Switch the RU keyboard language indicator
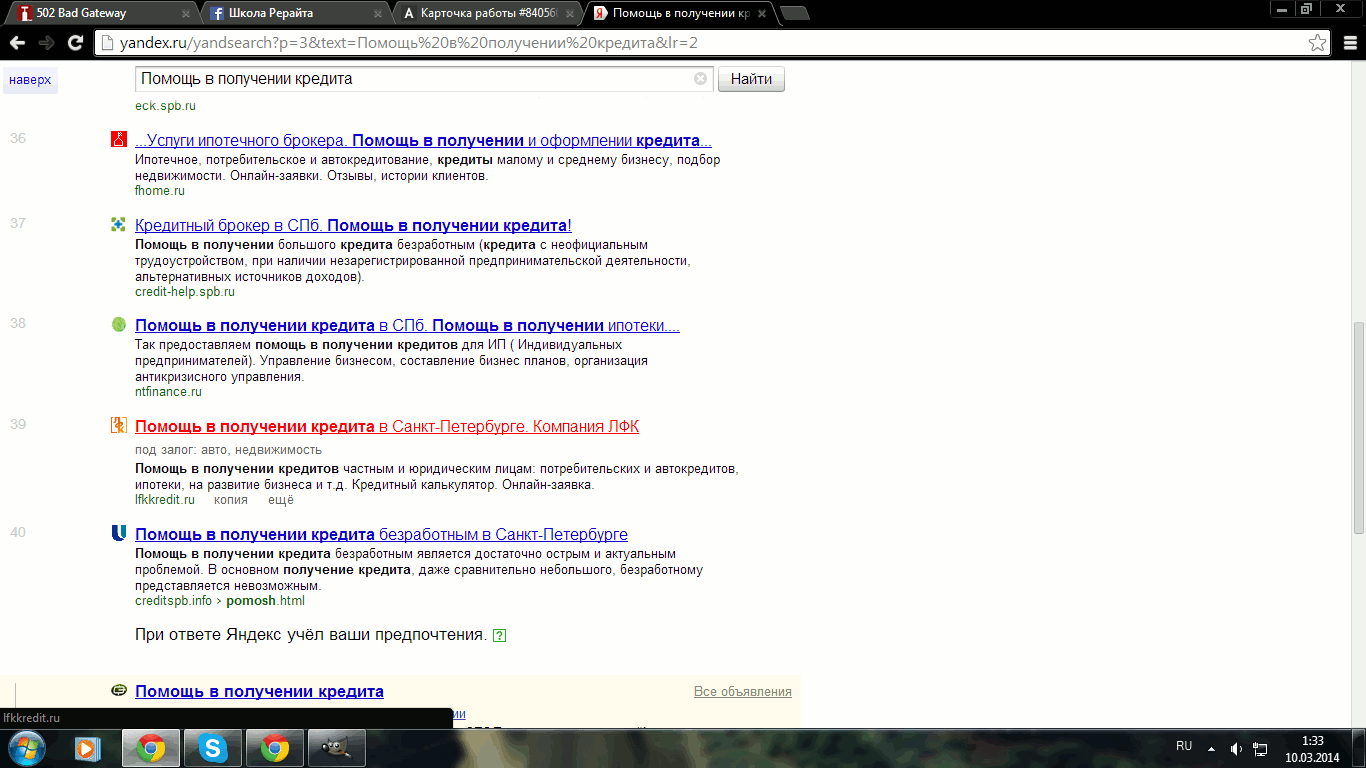Viewport: 1366px width, 768px height. (x=1184, y=746)
